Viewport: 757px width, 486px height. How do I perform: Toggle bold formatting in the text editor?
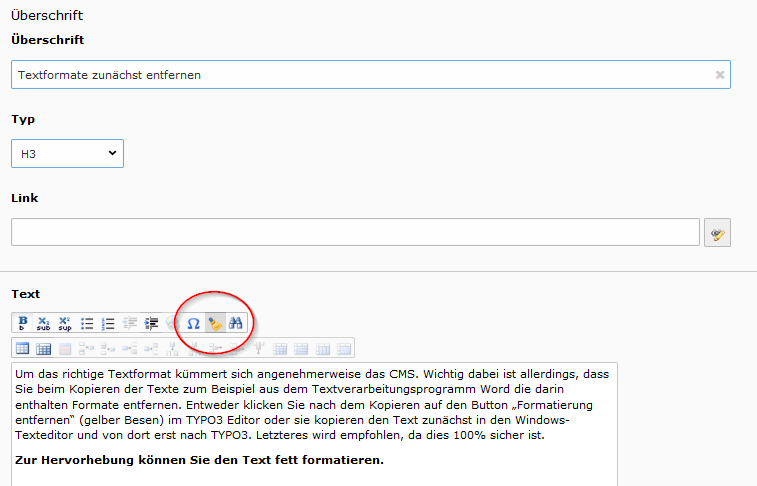tap(22, 323)
